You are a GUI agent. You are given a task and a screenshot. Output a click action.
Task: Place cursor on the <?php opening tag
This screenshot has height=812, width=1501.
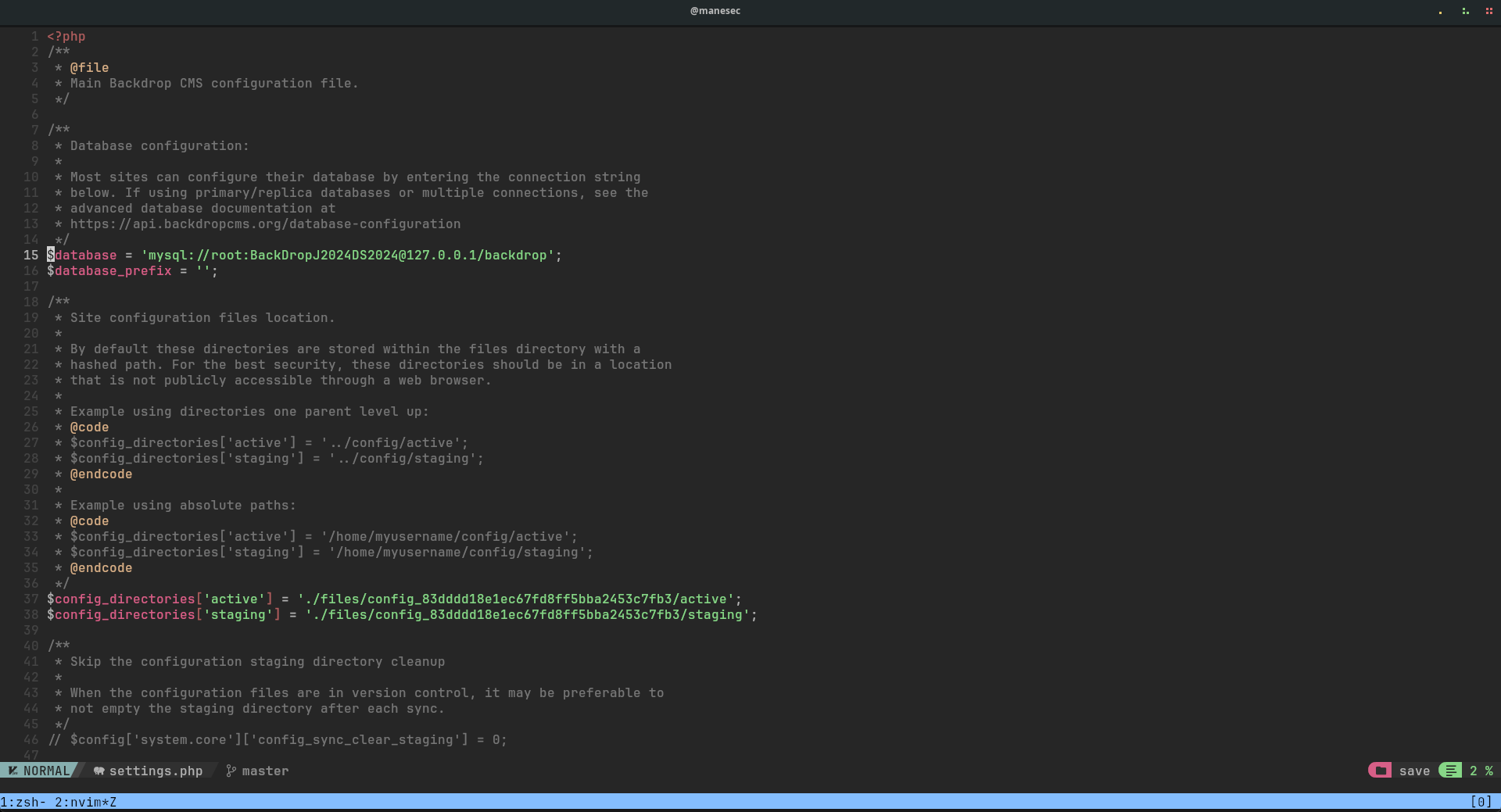(x=66, y=37)
